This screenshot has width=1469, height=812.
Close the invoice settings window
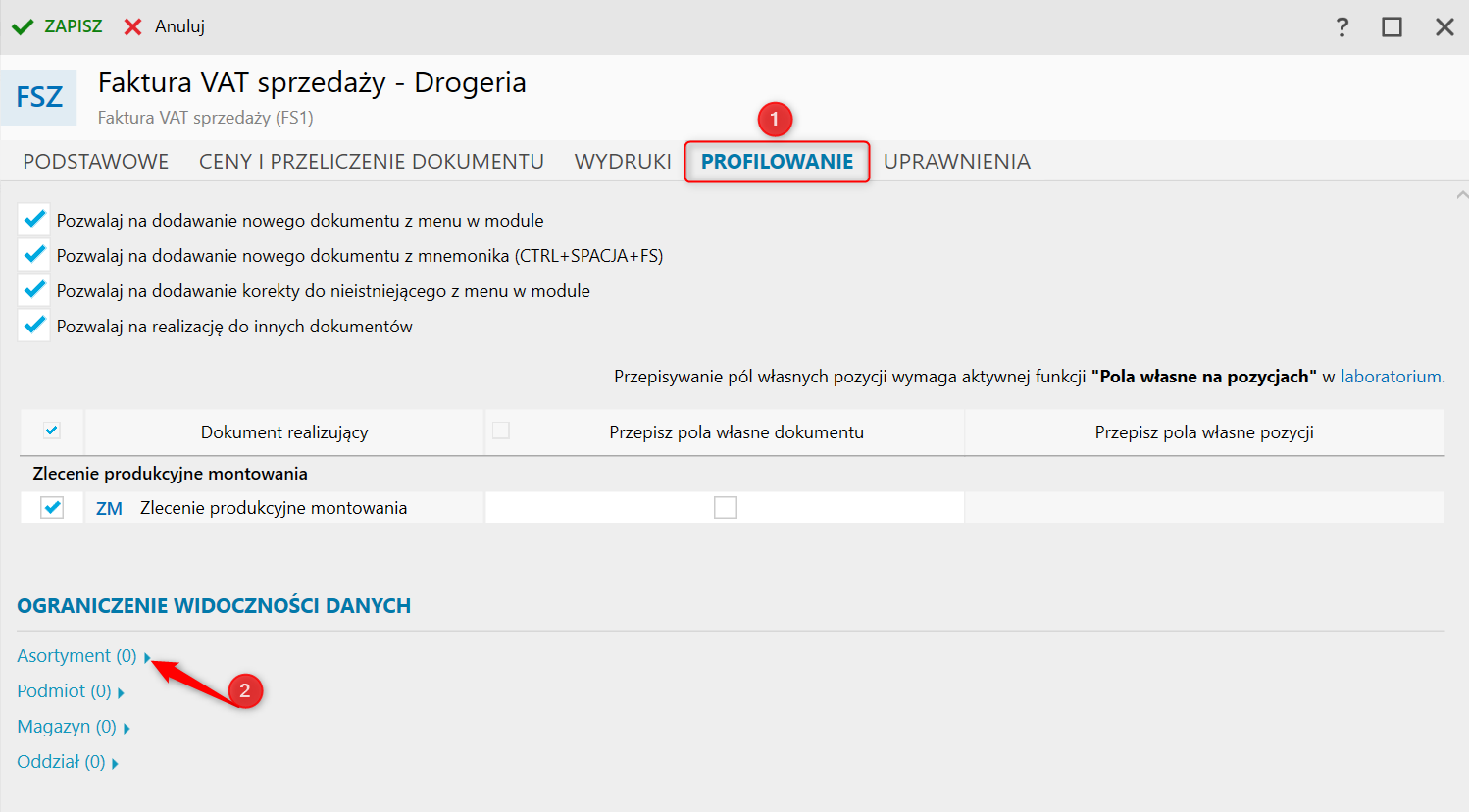click(x=1444, y=26)
